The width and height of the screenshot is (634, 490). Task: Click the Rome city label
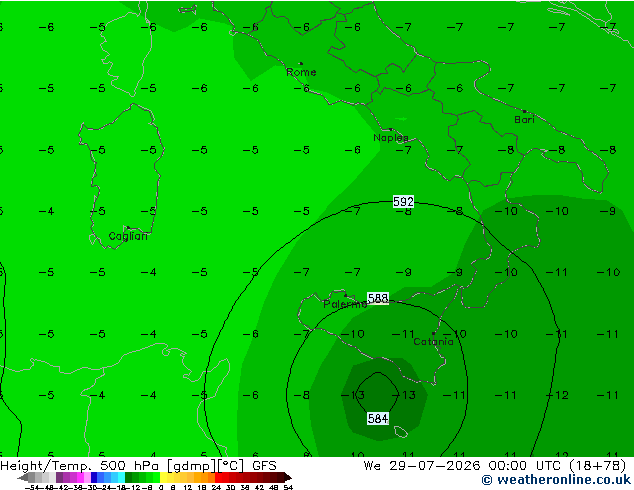tap(301, 72)
